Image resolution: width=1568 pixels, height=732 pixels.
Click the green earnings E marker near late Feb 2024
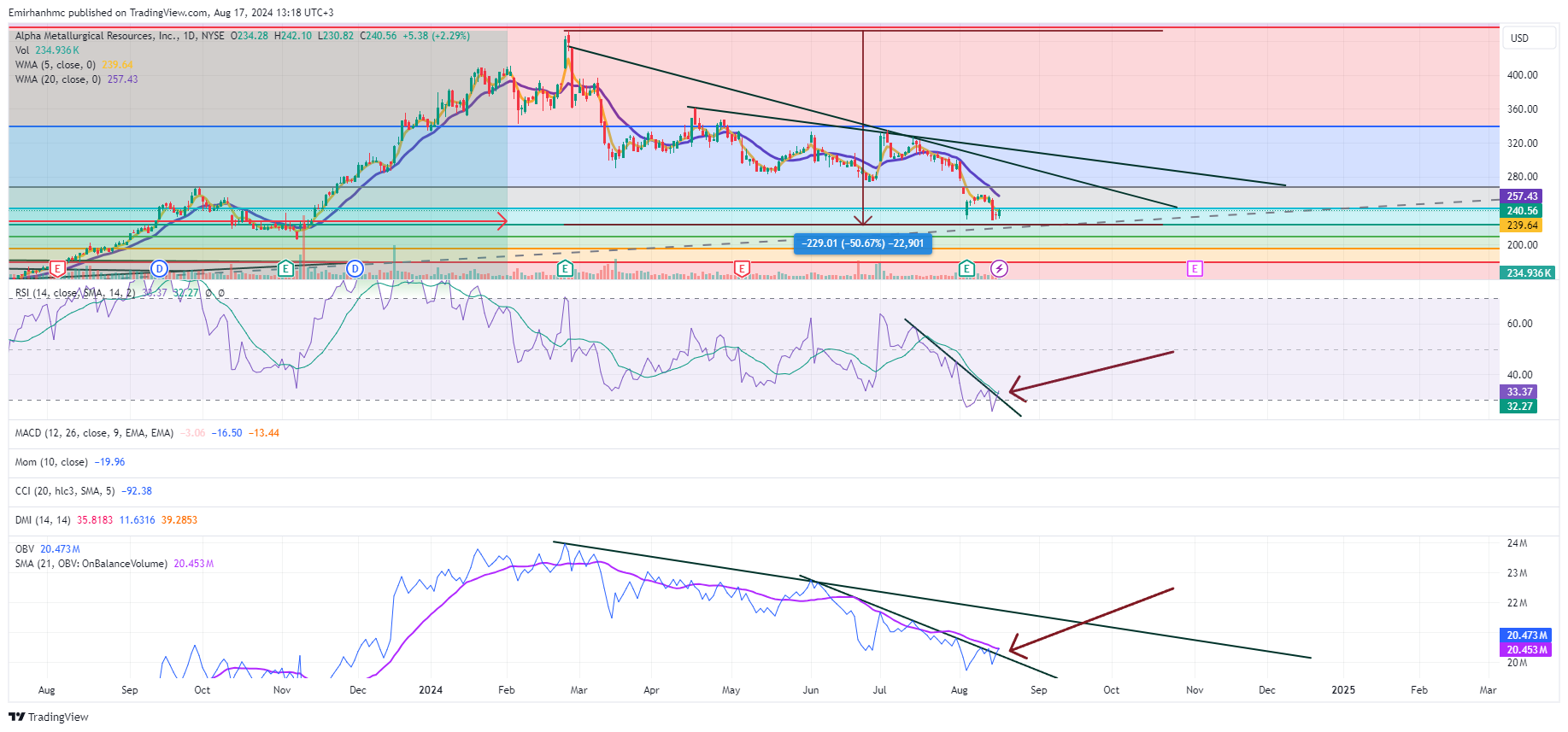[x=565, y=269]
